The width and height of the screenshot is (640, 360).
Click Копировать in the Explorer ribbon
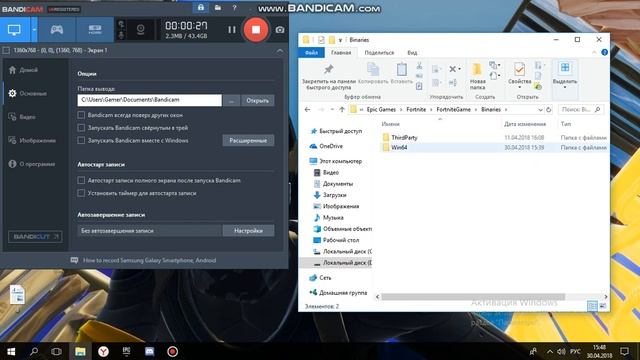point(373,74)
